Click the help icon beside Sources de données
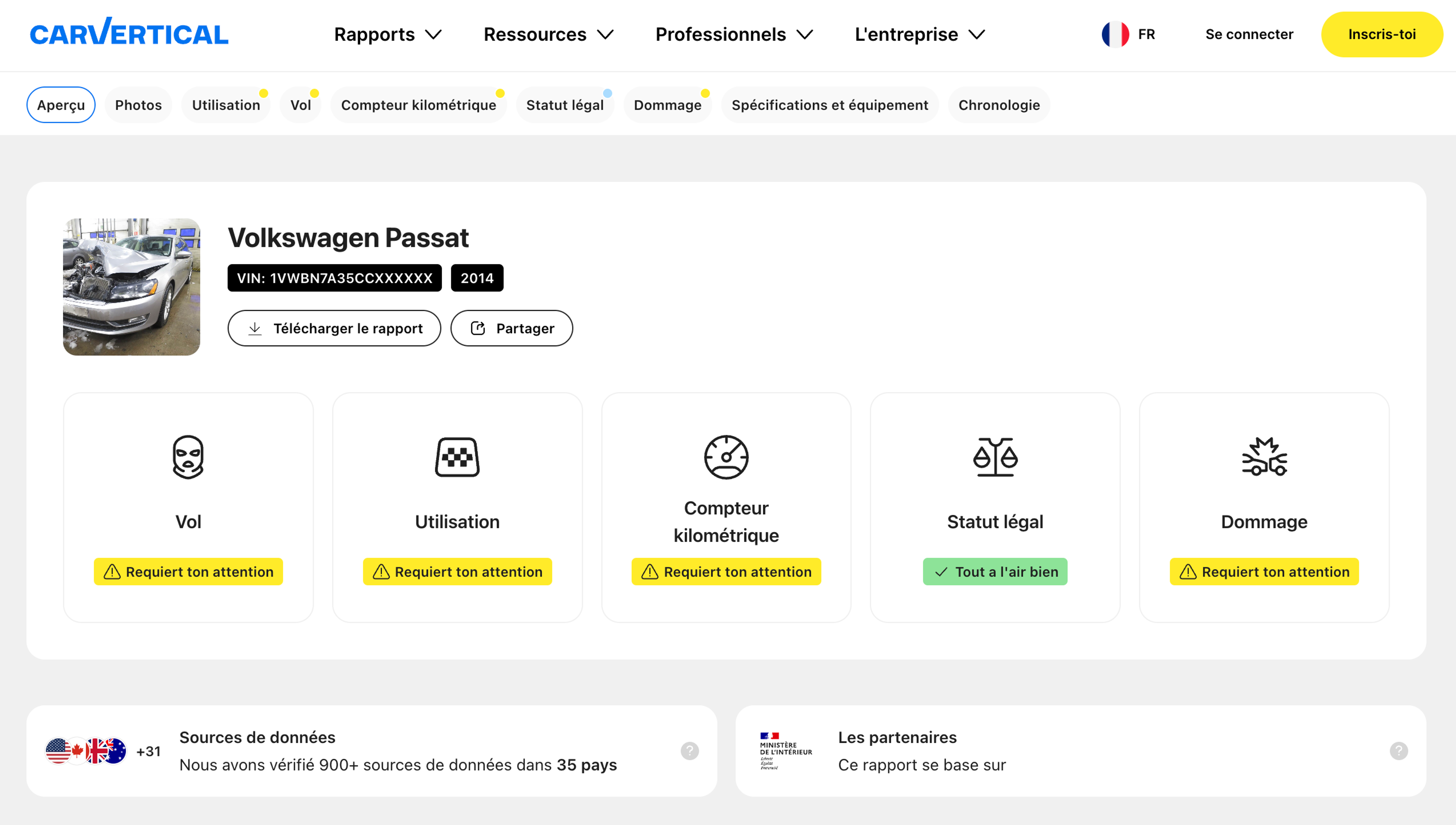Screen dimensions: 1456x825 point(689,751)
